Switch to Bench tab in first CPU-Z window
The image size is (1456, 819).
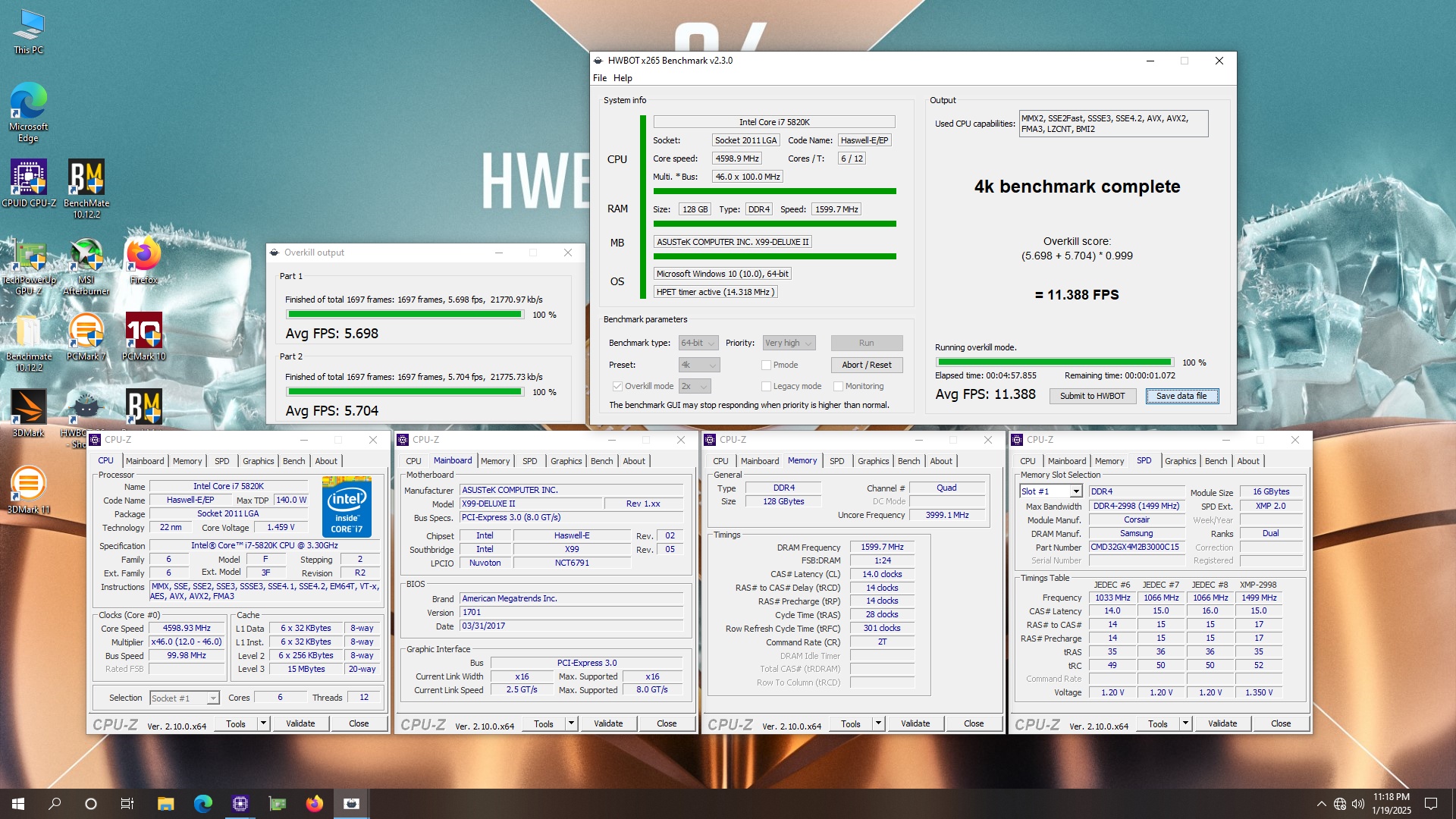coord(293,461)
